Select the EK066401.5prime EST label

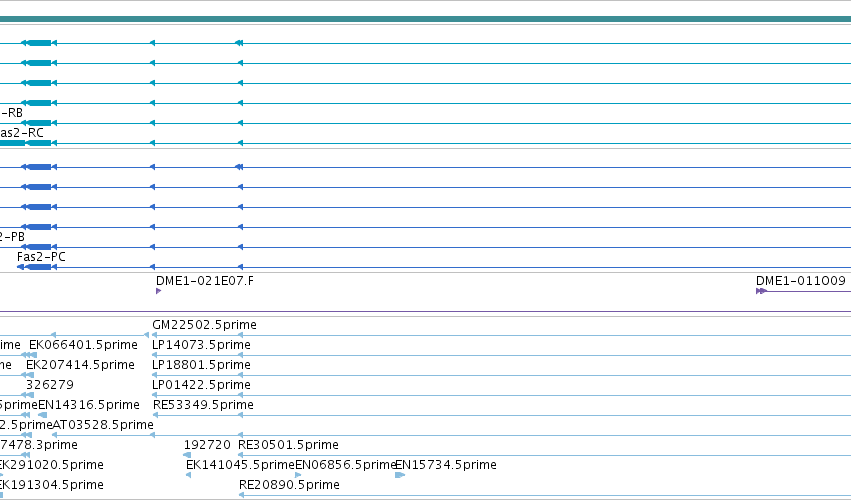click(83, 345)
